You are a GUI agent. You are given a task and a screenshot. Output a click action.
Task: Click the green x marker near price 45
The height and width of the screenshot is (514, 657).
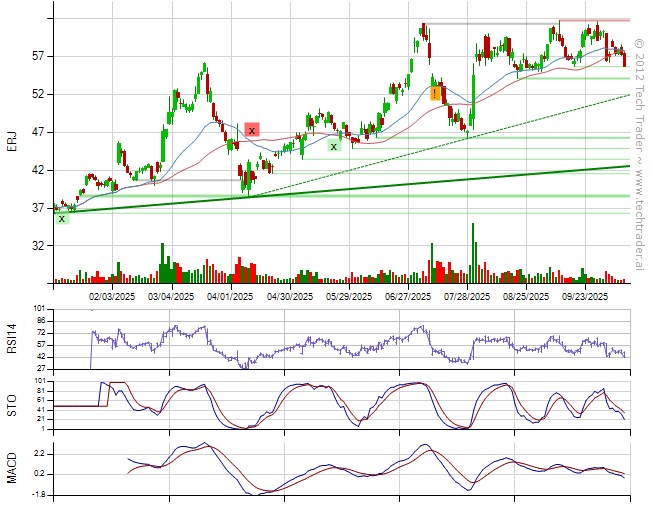coord(334,145)
